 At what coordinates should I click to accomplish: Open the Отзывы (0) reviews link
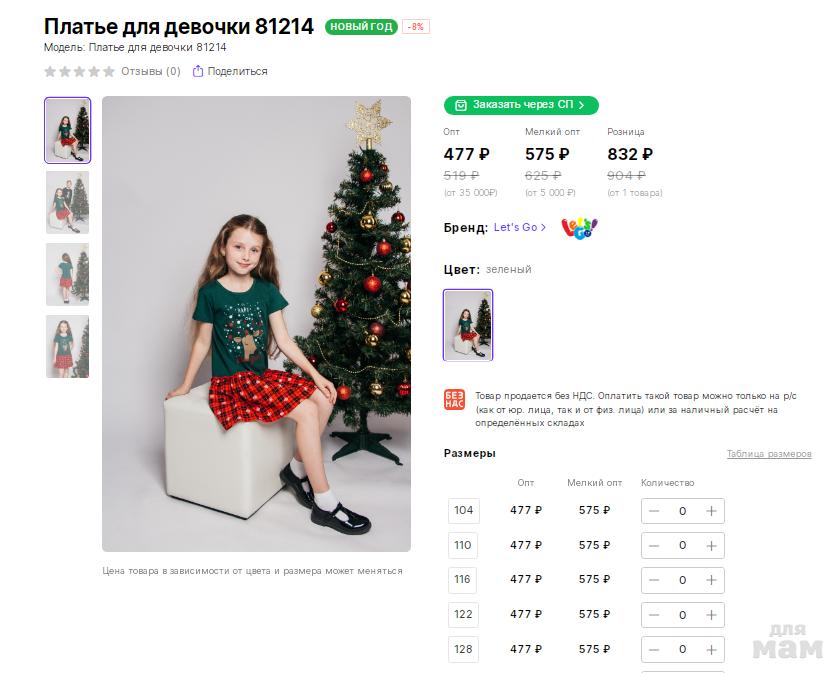point(150,71)
